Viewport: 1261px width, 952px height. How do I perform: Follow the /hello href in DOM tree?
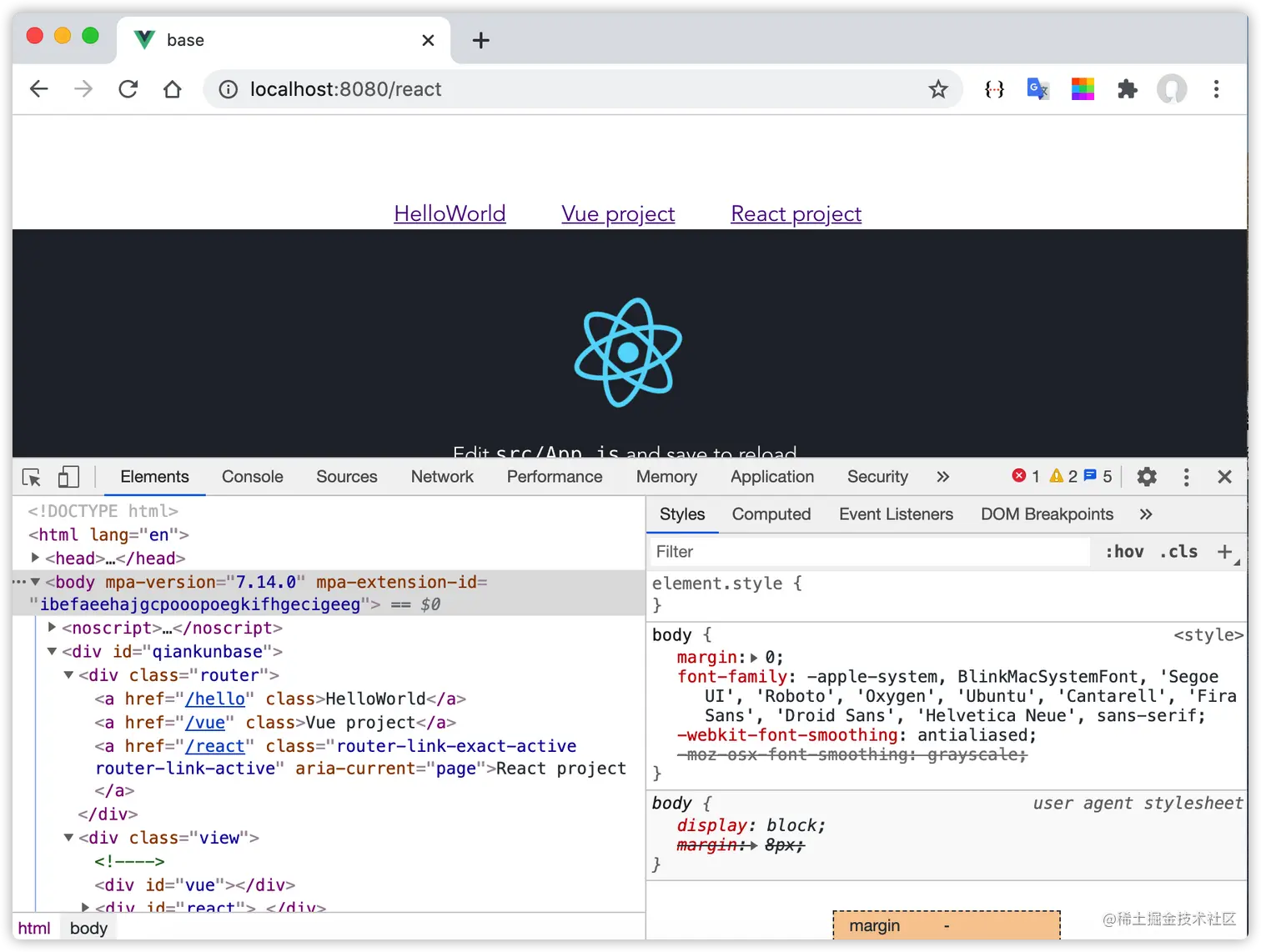coord(215,699)
